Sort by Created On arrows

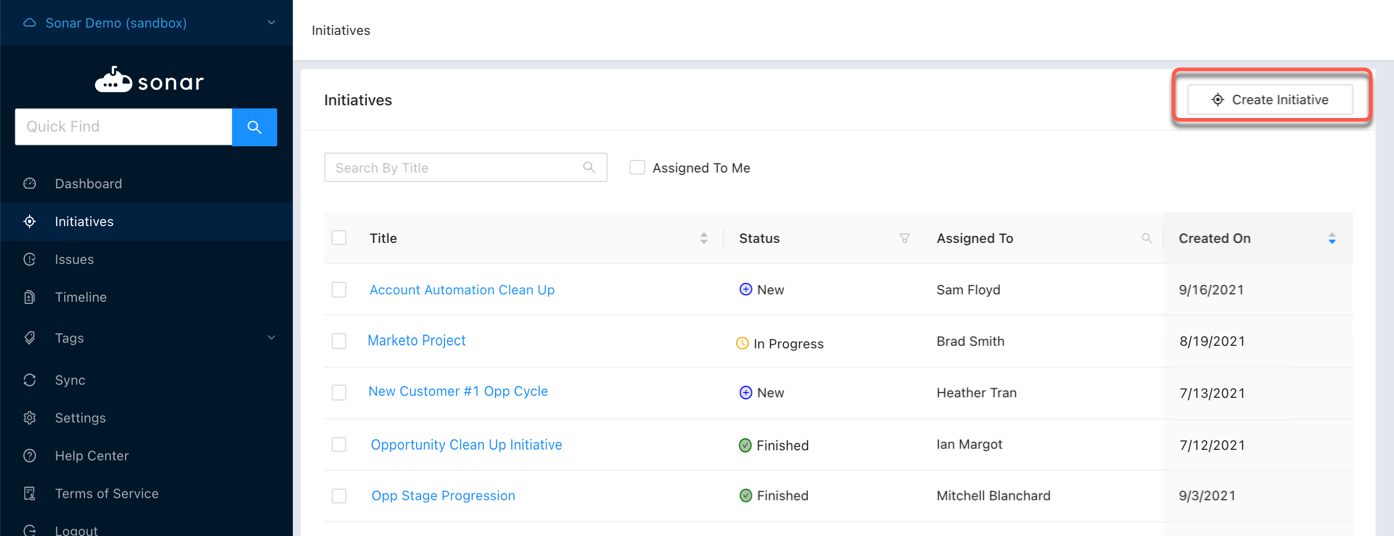[1331, 238]
